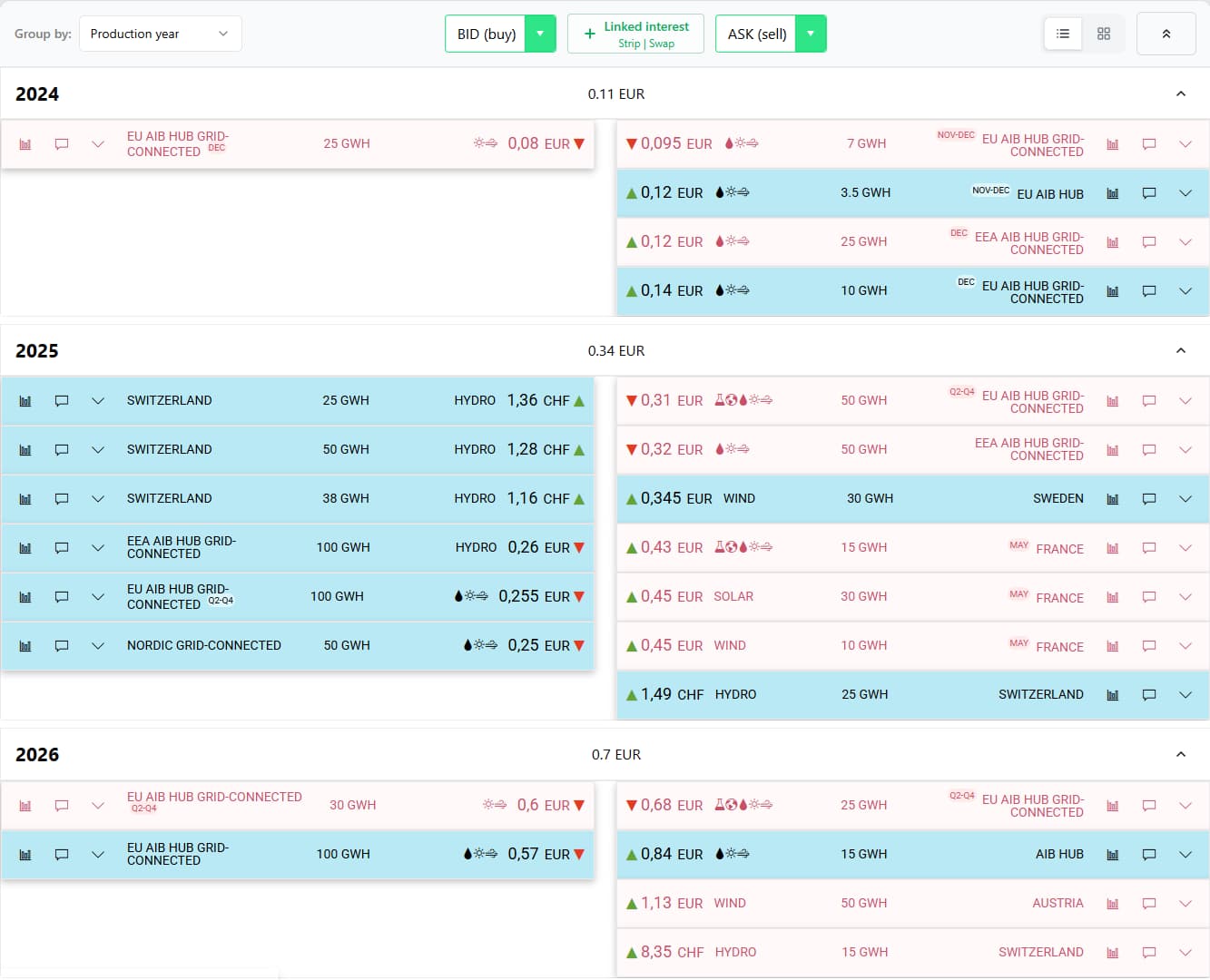Open the ASK (sell) dropdown arrow

tap(811, 33)
